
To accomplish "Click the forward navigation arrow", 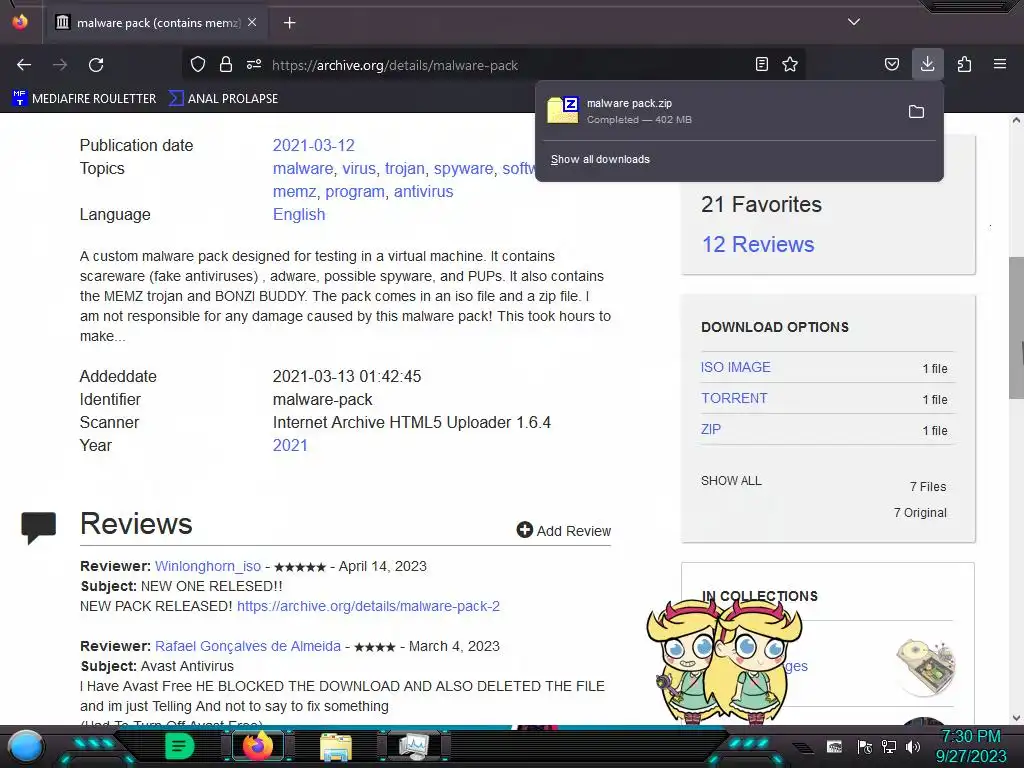I will [60, 65].
